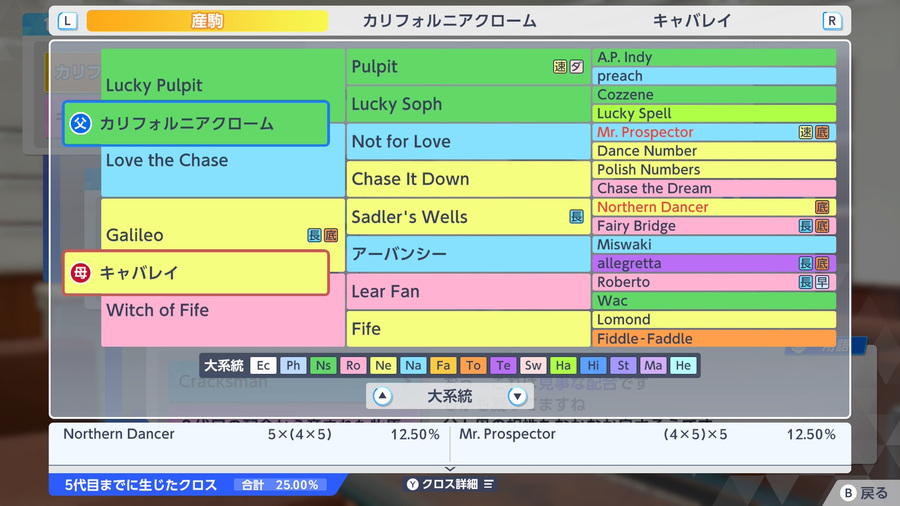
Task: Click the R shoulder button icon
Action: click(832, 21)
